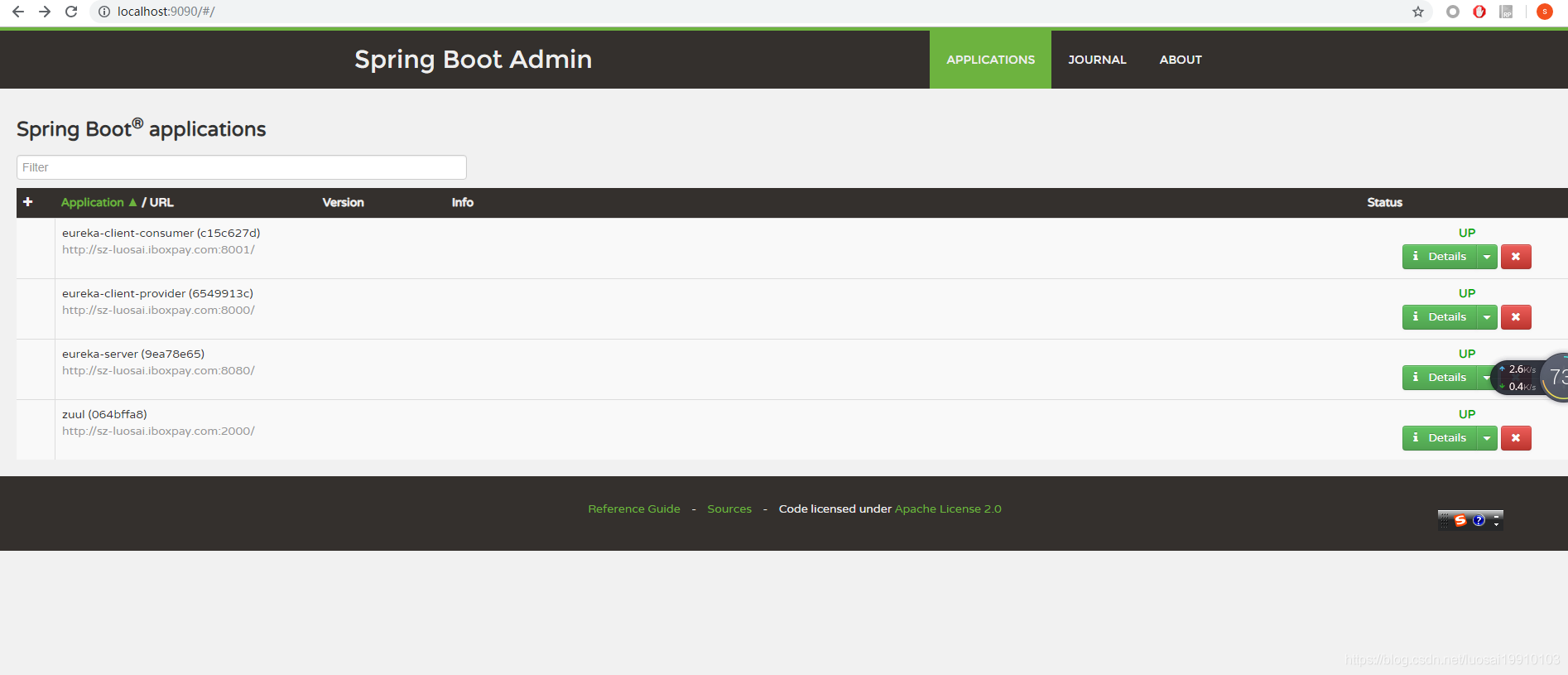The width and height of the screenshot is (1568, 675).
Task: Reload the page with refresh icon
Action: point(71,12)
